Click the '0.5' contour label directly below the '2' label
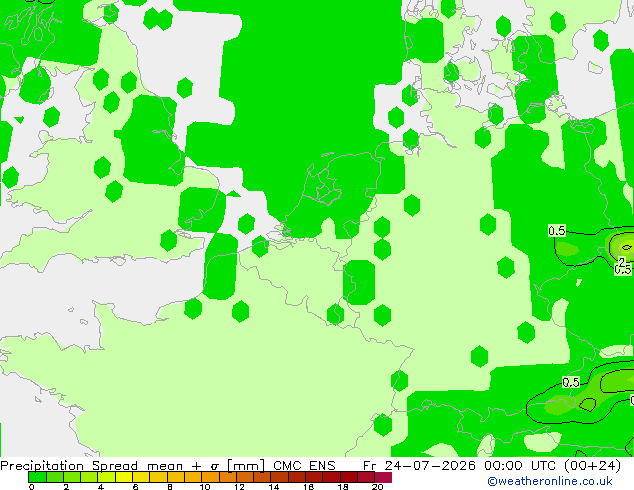 pyautogui.click(x=623, y=269)
